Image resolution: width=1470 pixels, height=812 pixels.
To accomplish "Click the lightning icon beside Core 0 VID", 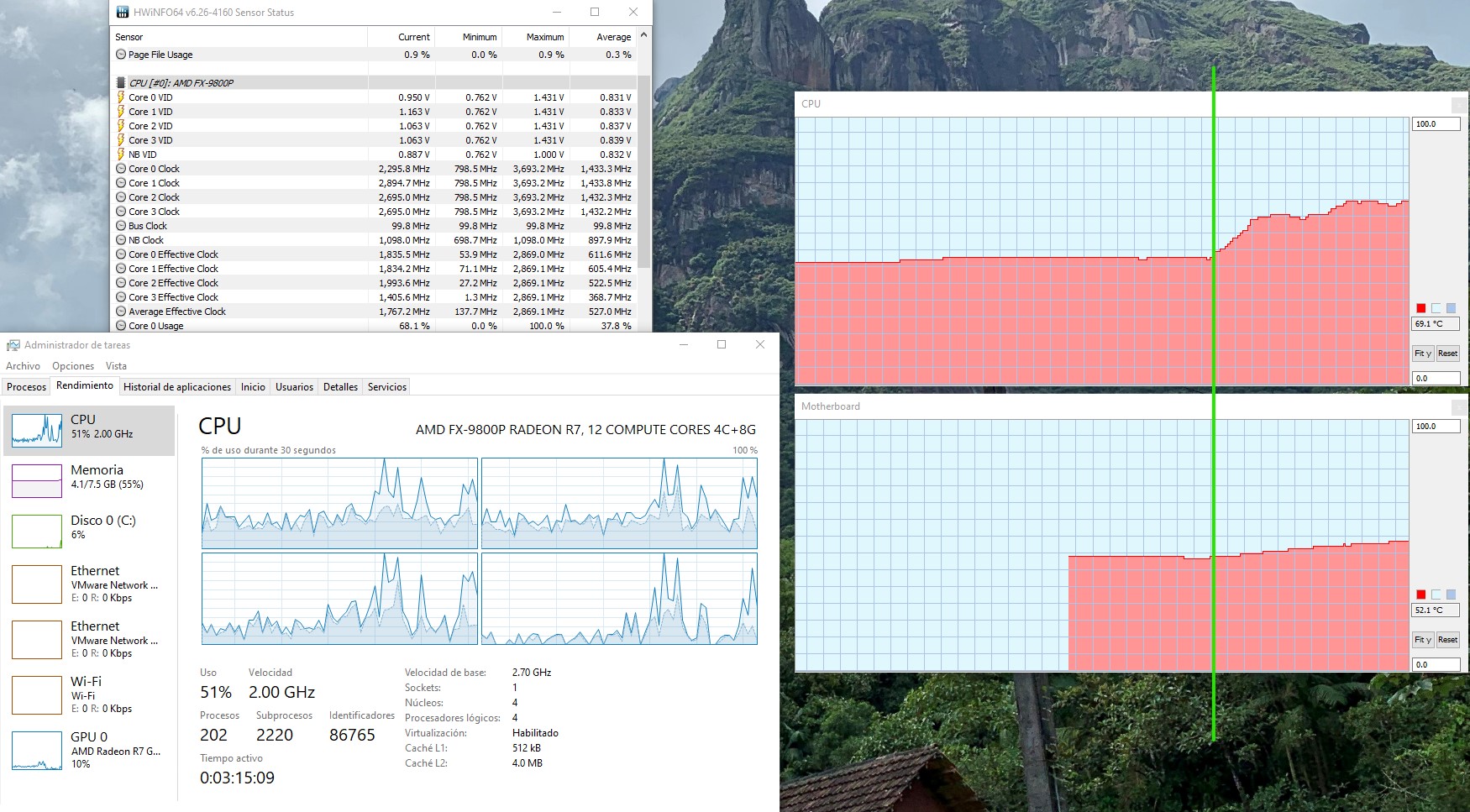I will 121,97.
